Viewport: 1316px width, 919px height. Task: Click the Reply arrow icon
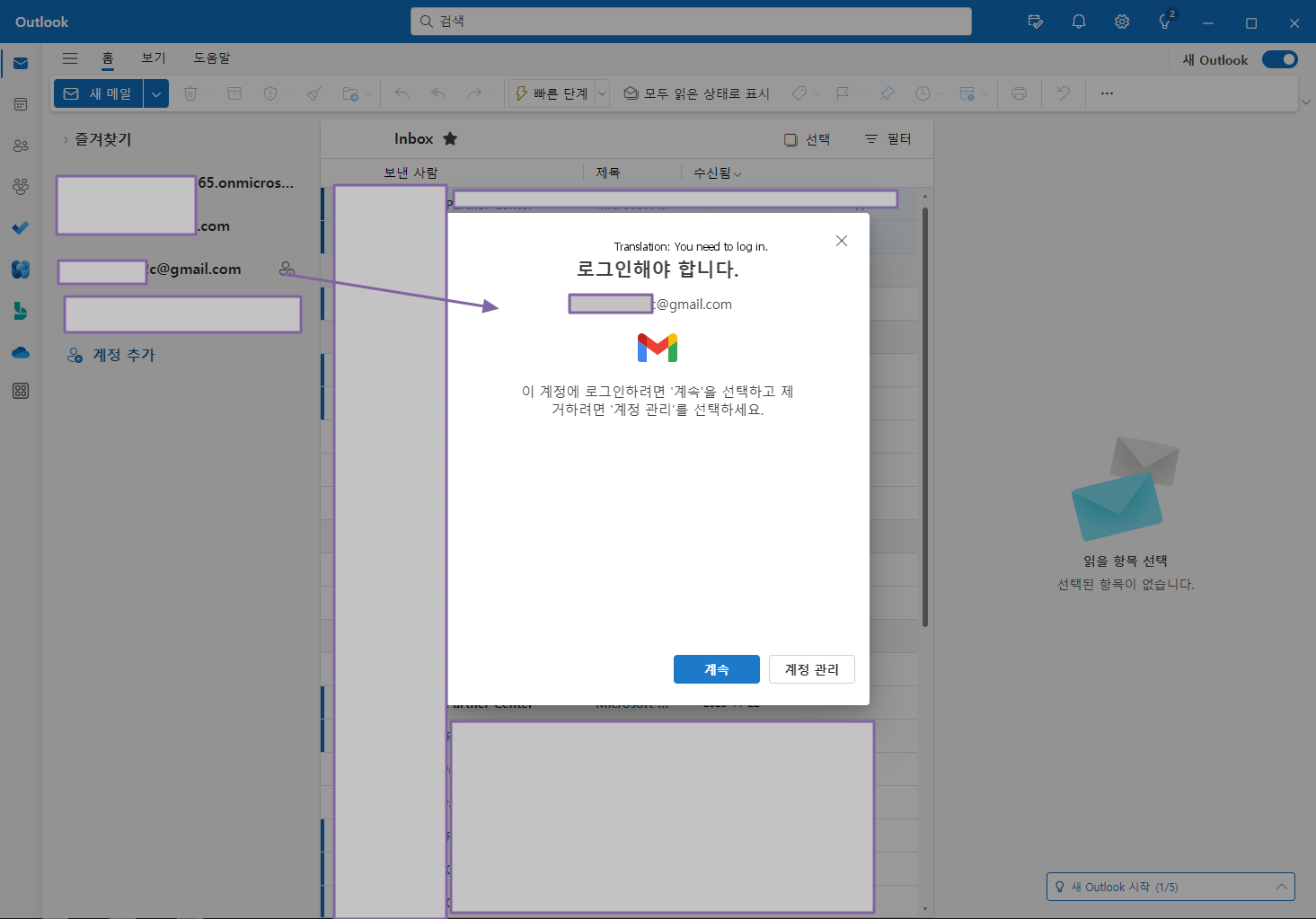(x=402, y=93)
